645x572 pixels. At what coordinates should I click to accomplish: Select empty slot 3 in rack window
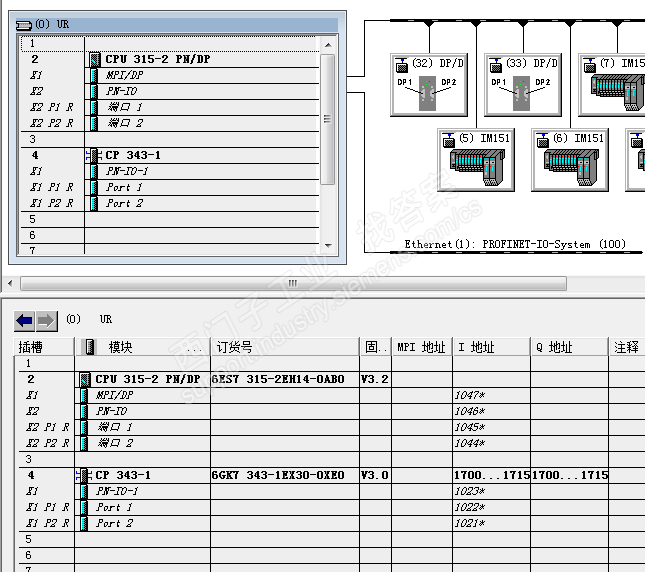tap(170, 139)
